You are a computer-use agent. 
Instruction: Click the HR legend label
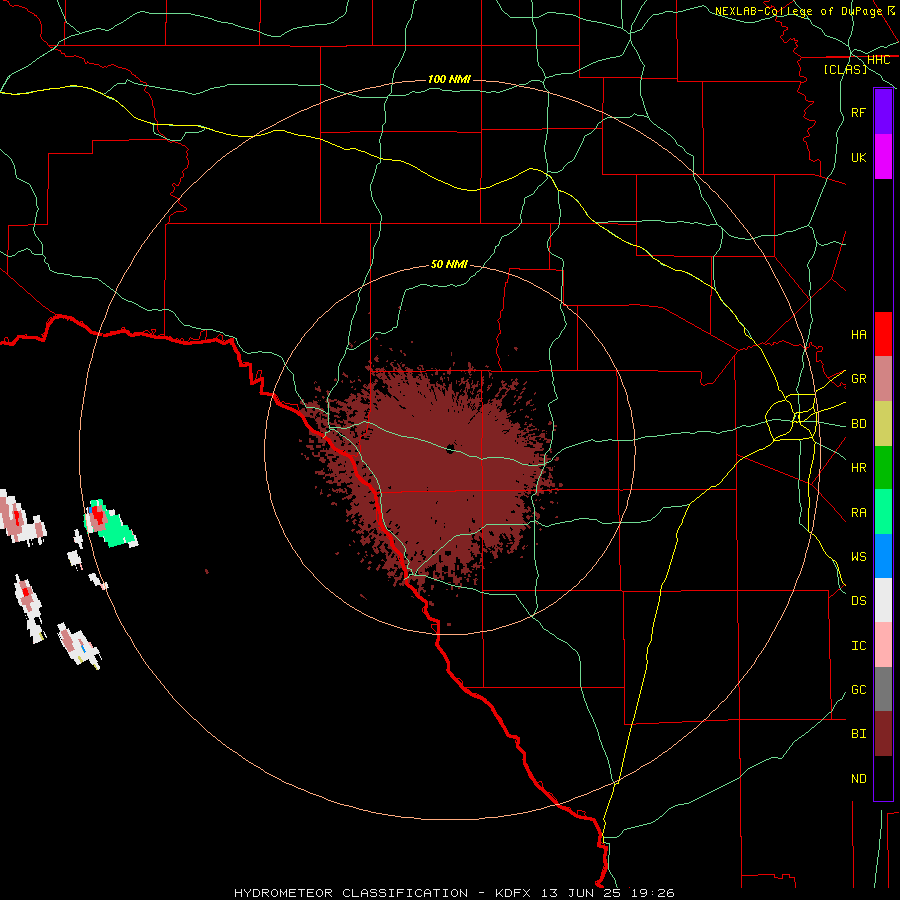(858, 468)
